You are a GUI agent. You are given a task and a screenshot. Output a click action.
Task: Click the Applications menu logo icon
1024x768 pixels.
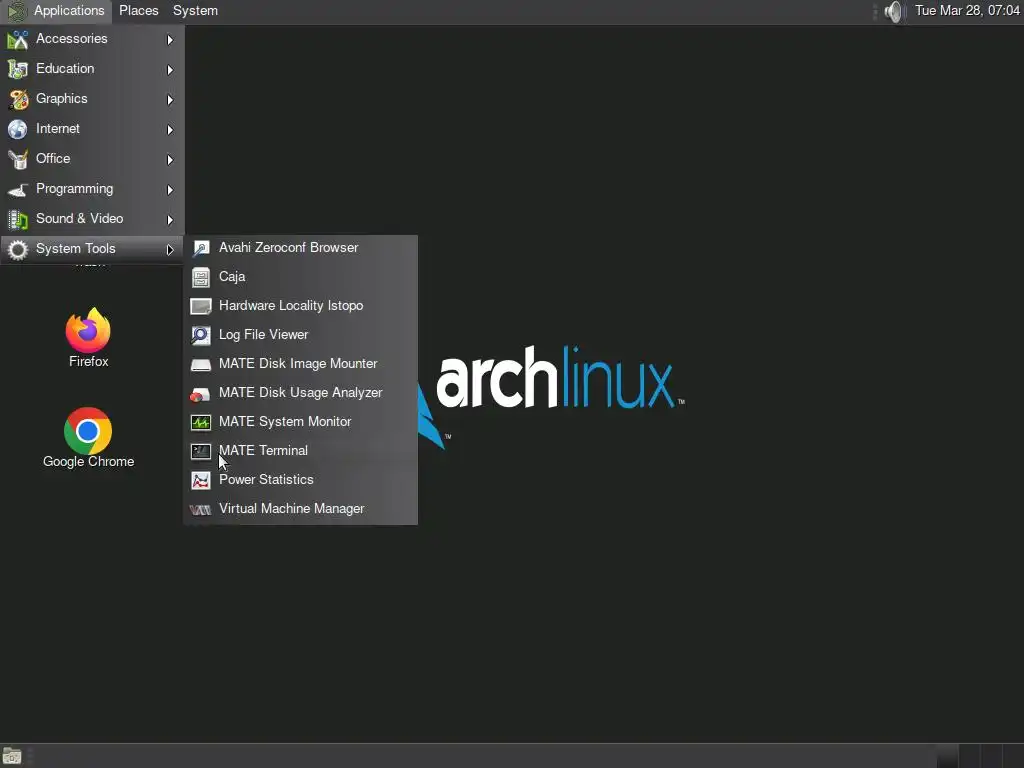(x=17, y=11)
